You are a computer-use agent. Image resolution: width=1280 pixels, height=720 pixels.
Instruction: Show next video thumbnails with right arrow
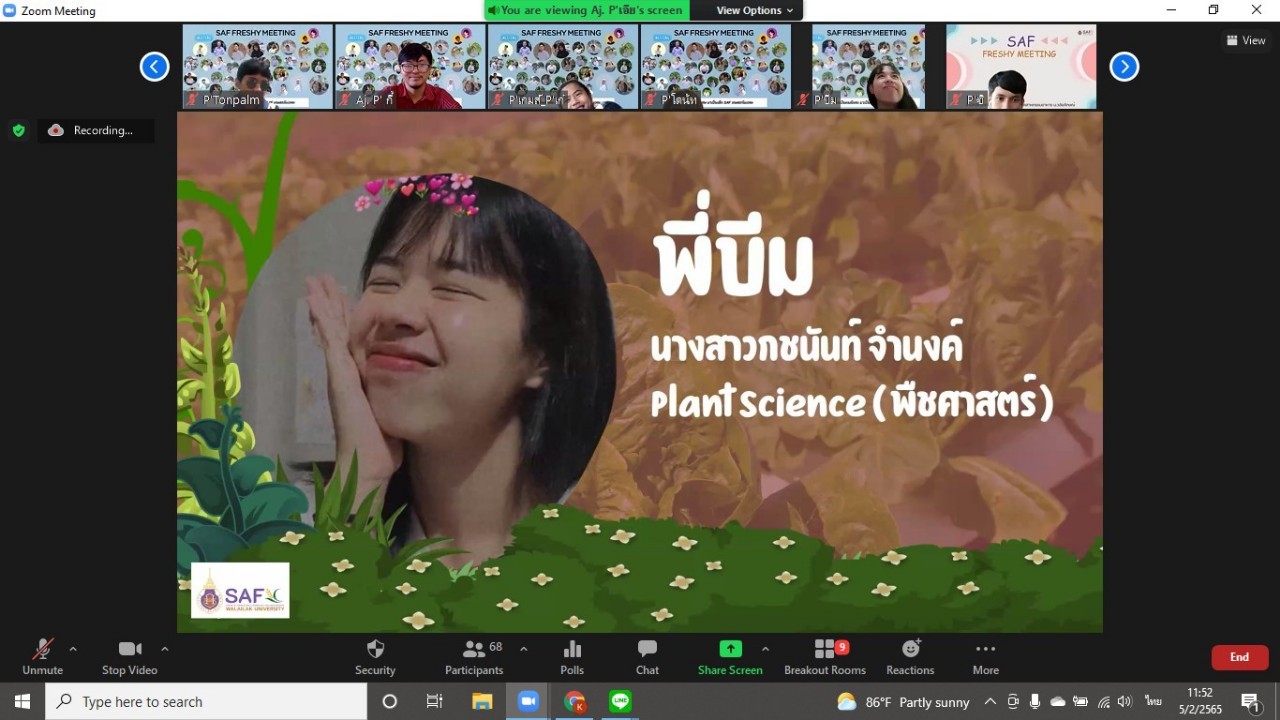[1124, 67]
